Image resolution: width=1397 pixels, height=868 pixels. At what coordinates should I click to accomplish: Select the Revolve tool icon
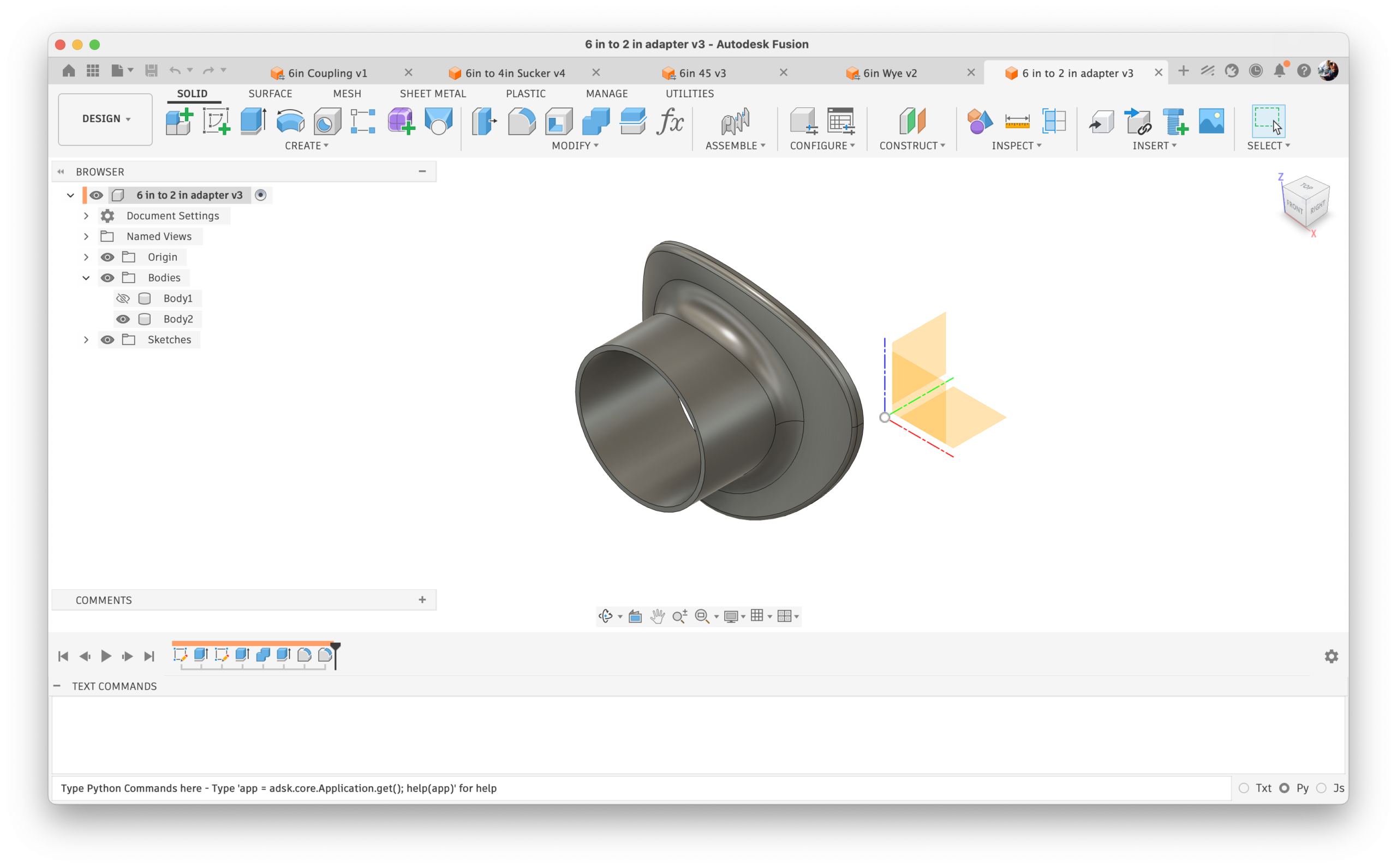tap(290, 121)
